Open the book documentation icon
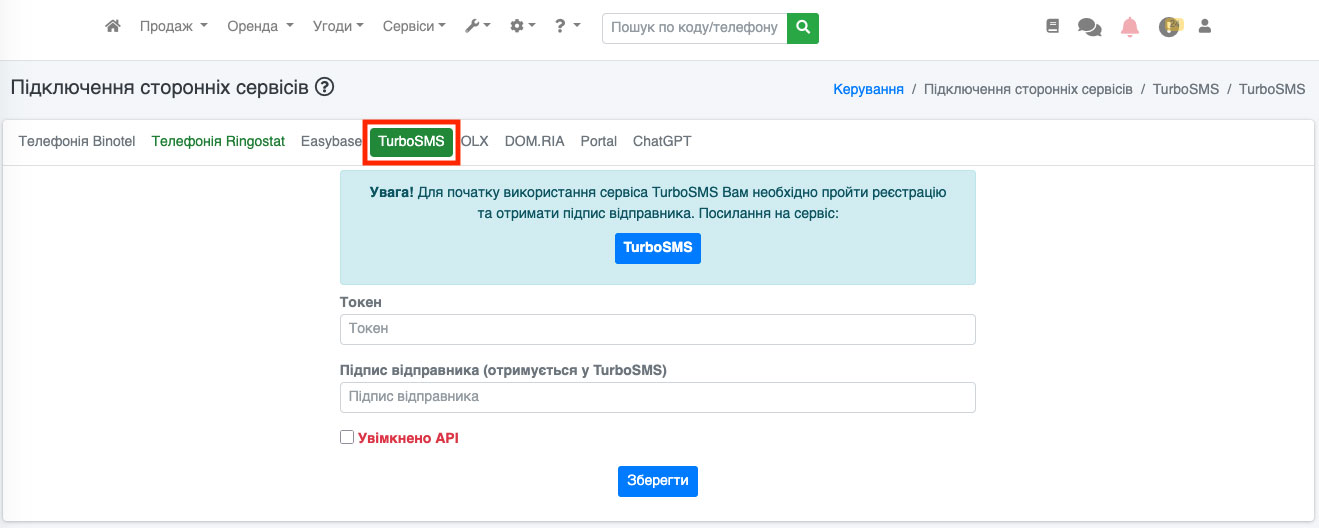The image size is (1319, 528). pos(1052,27)
